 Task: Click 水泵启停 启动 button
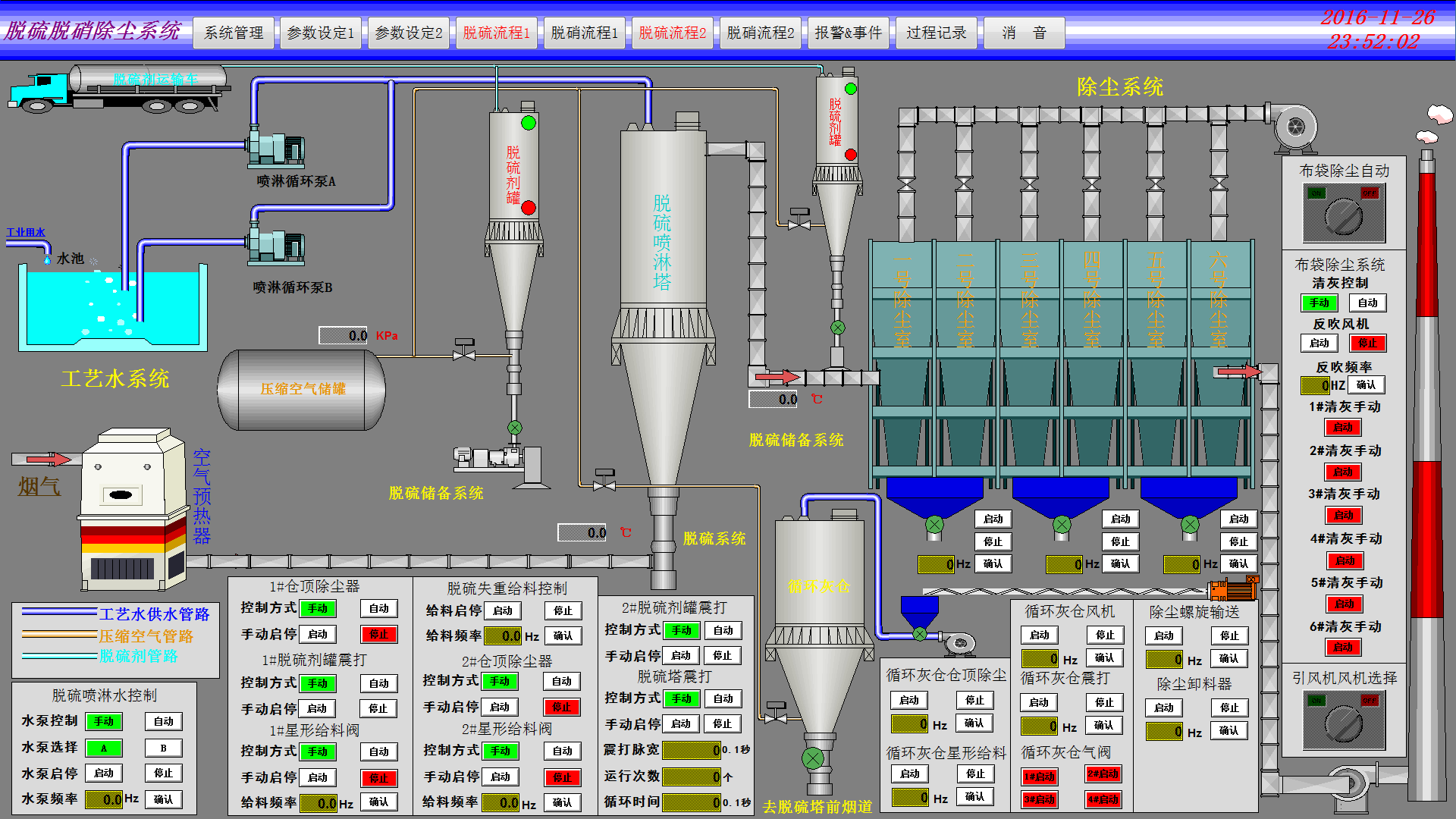click(x=104, y=773)
